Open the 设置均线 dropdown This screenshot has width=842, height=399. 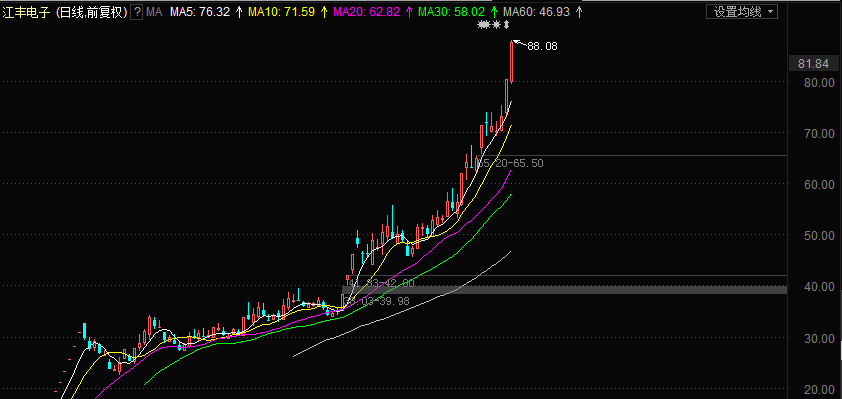click(743, 12)
